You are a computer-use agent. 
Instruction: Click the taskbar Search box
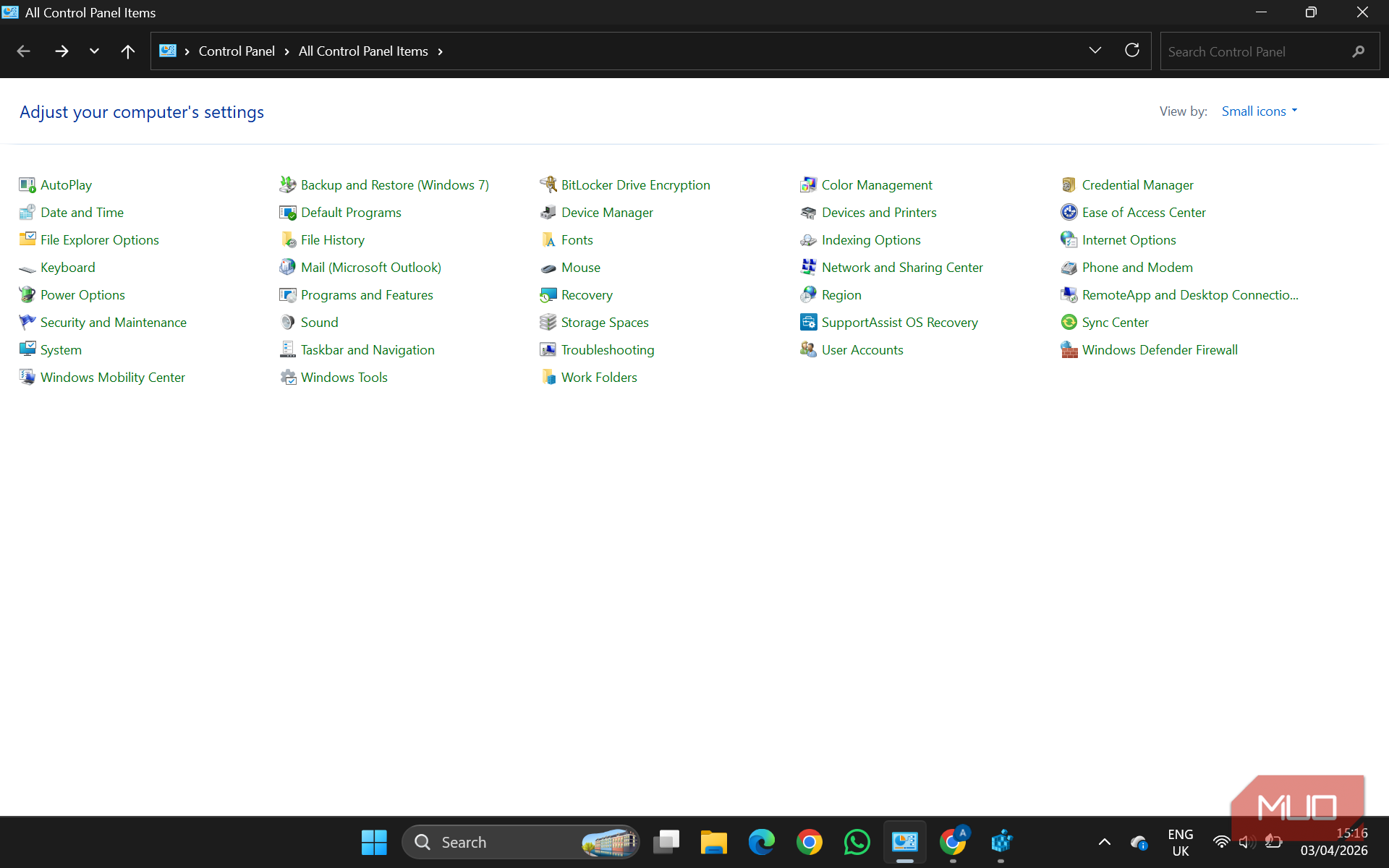tap(520, 842)
